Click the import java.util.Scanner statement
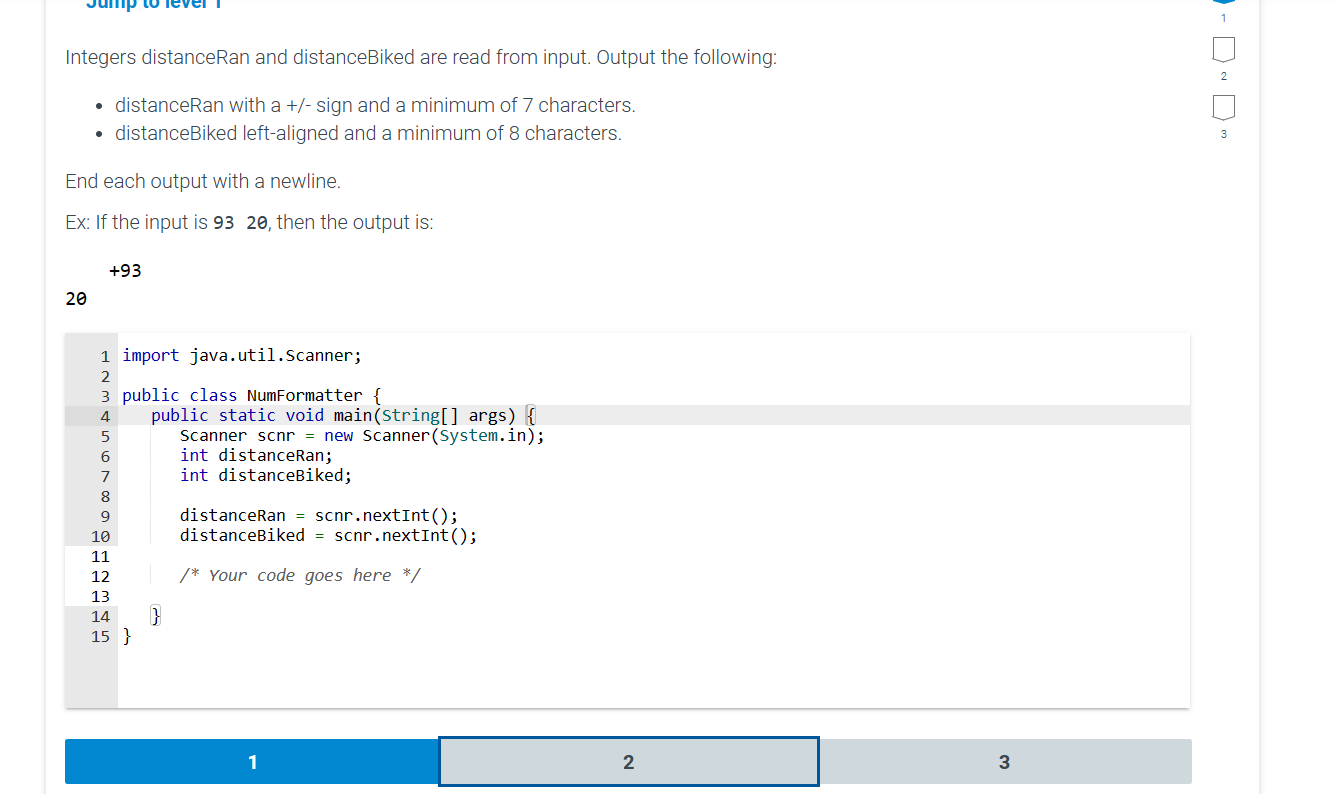The width and height of the screenshot is (1334, 794). [240, 355]
